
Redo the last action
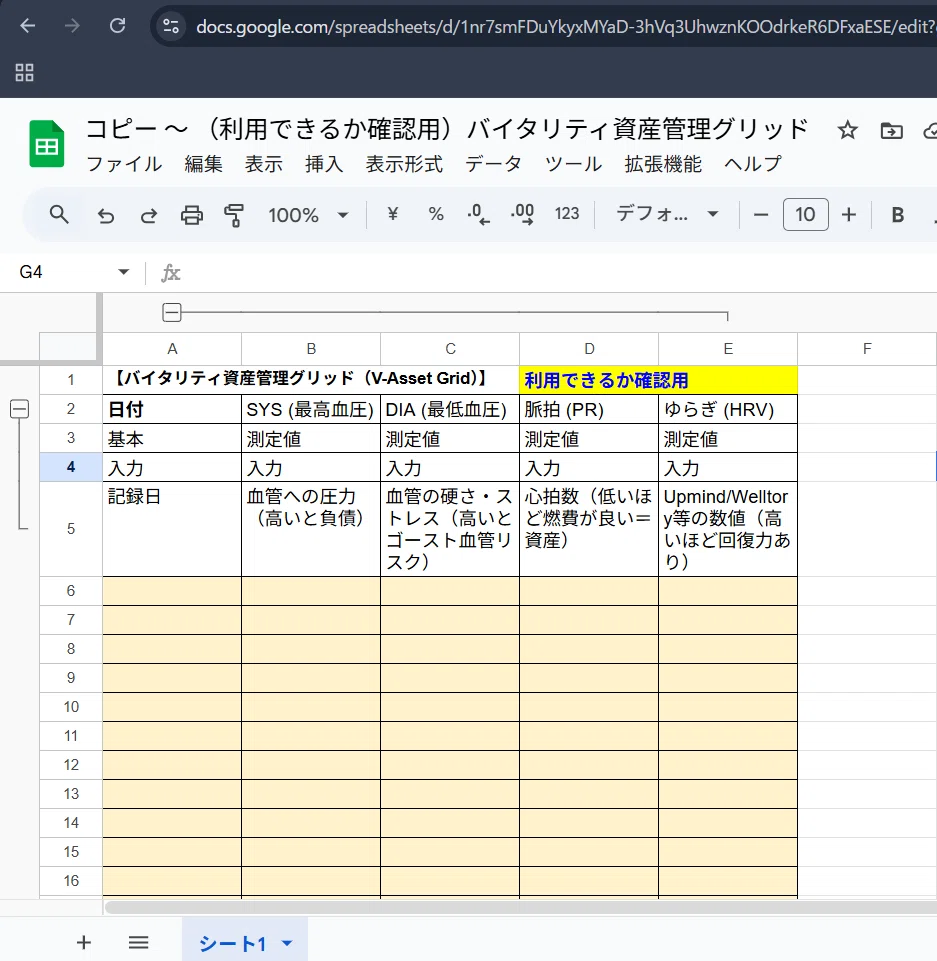pyautogui.click(x=148, y=215)
